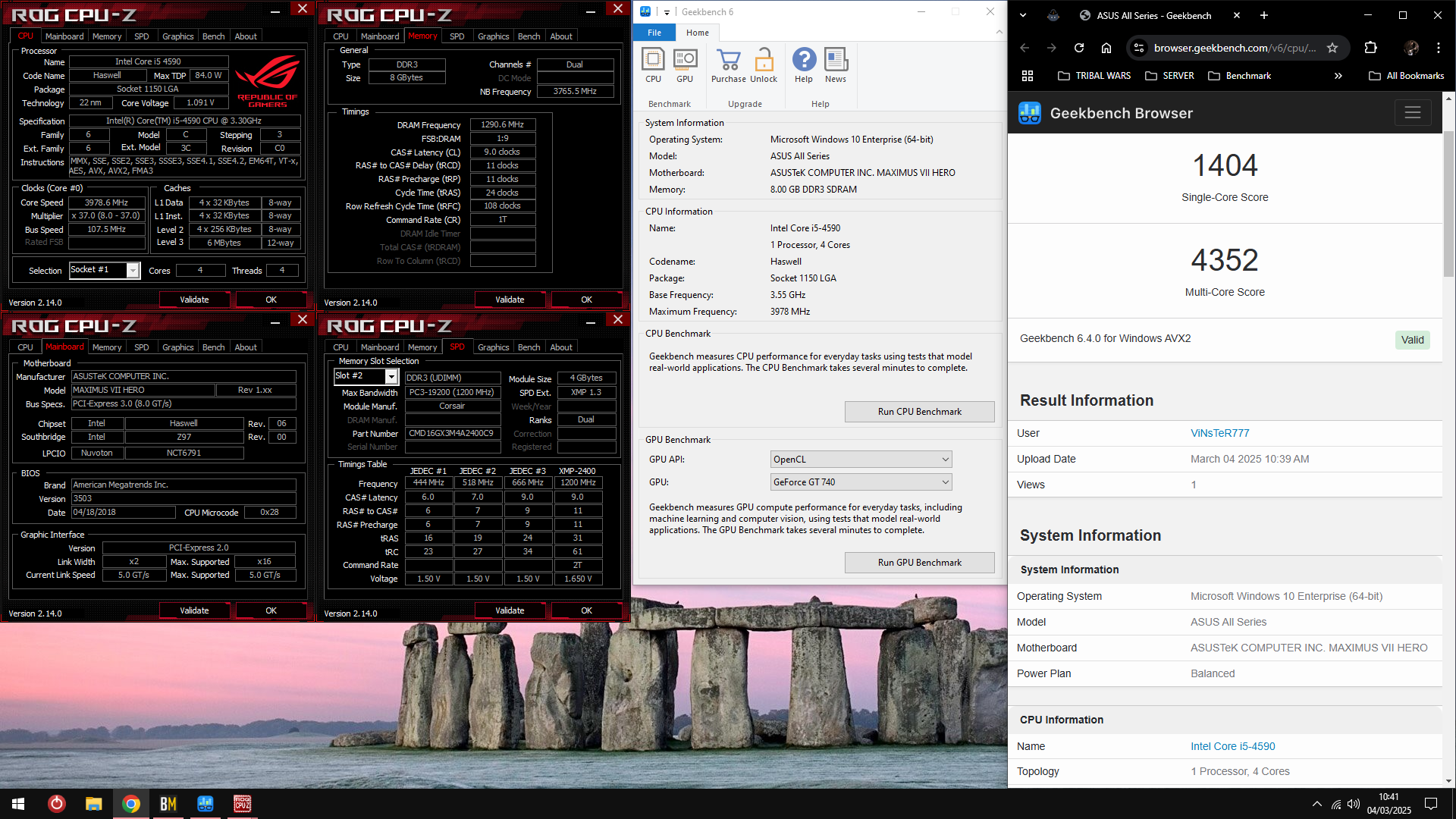Switch to Mainboard tab in top-left CPU-Z
The width and height of the screenshot is (1456, 819).
coord(64,36)
